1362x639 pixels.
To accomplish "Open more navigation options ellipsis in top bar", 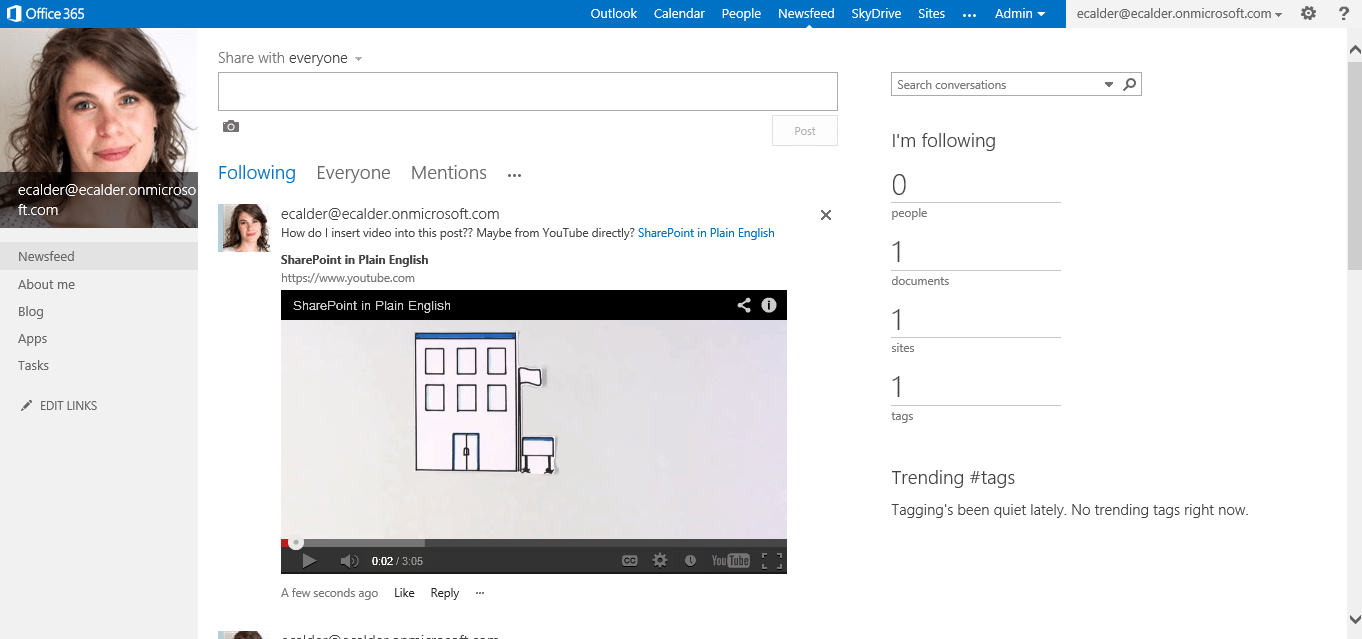I will pyautogui.click(x=969, y=14).
